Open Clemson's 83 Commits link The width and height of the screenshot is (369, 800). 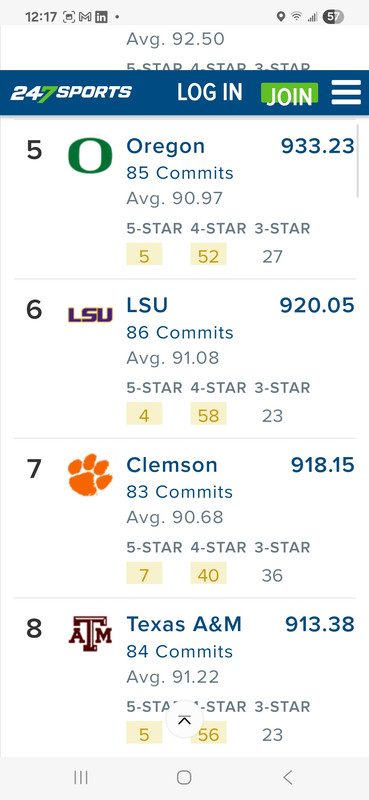(x=180, y=492)
